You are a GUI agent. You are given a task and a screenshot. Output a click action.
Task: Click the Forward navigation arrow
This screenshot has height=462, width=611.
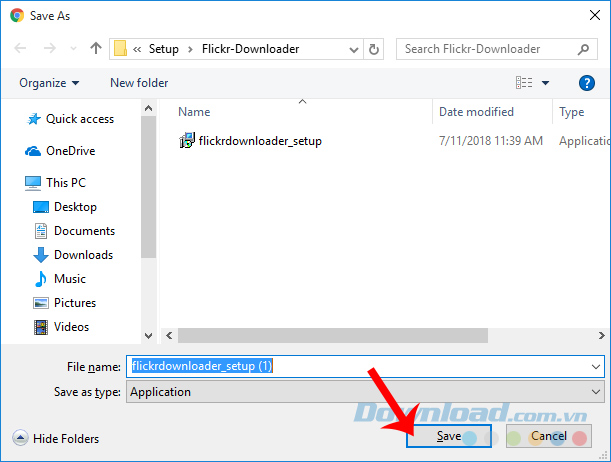[x=49, y=48]
